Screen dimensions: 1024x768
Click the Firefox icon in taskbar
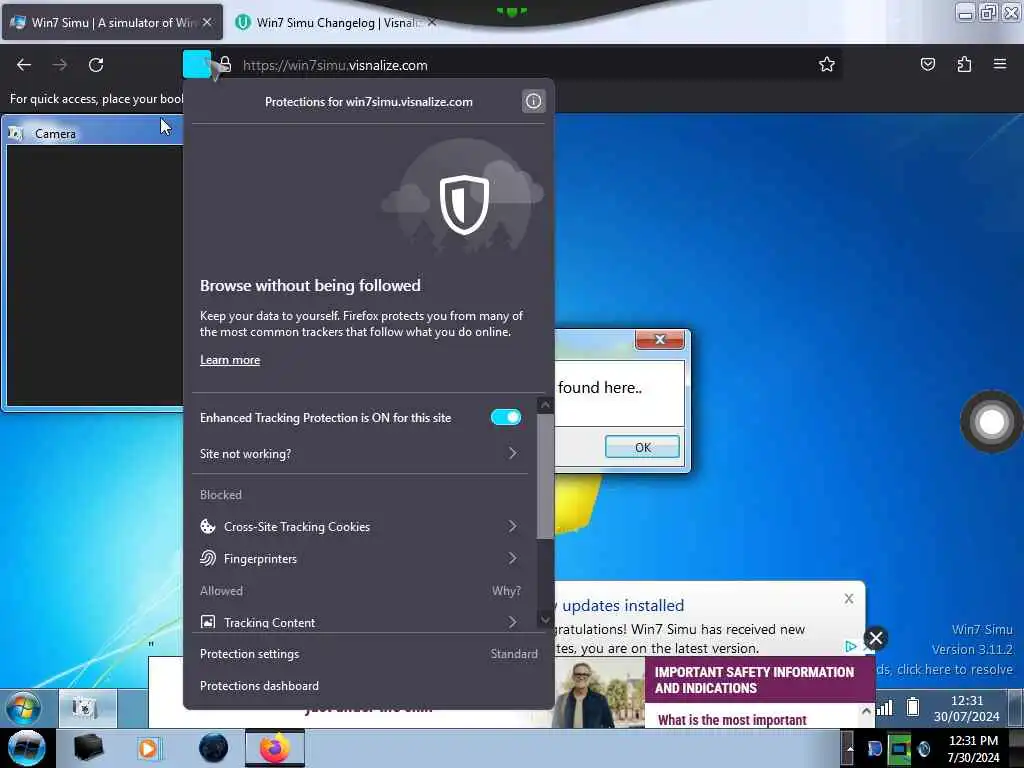coord(275,748)
